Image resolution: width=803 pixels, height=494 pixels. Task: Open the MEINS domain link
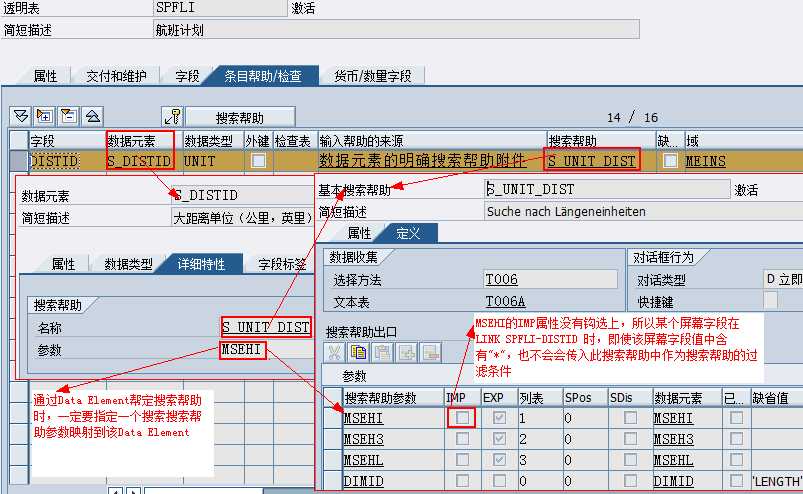click(x=706, y=161)
